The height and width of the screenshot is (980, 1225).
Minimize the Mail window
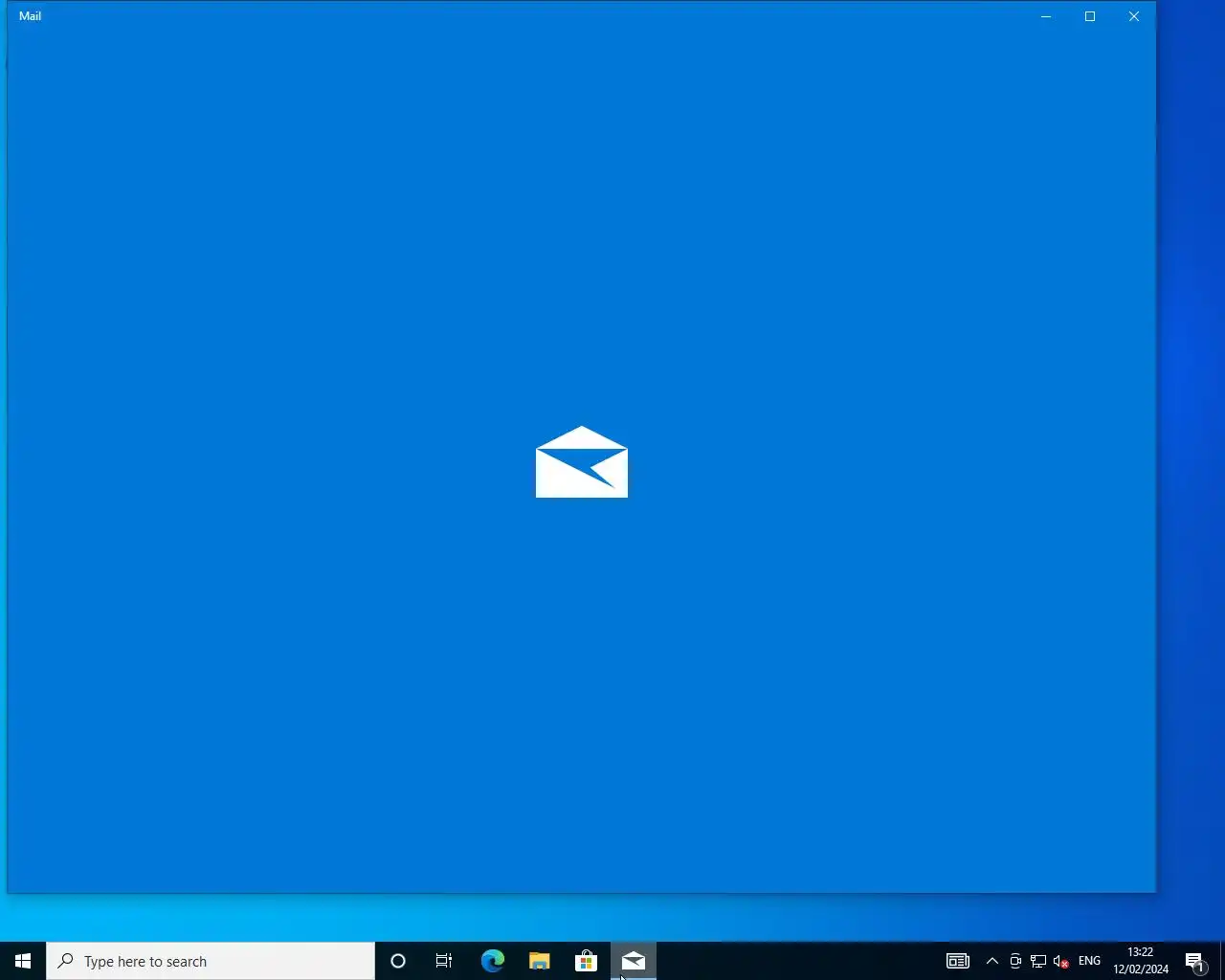[x=1046, y=16]
